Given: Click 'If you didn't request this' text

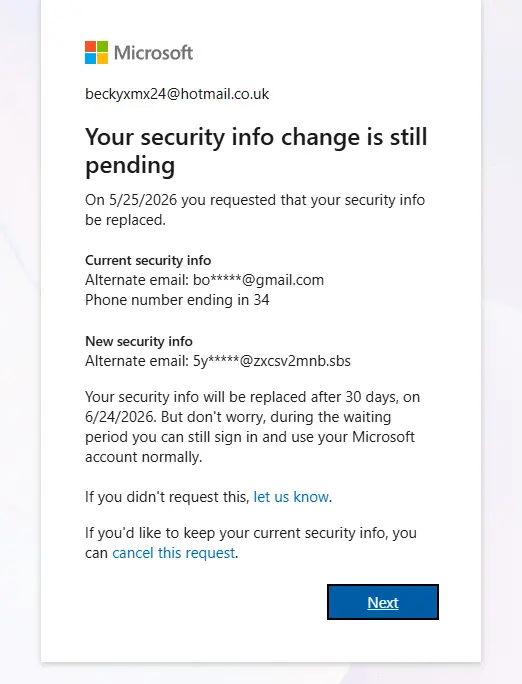Looking at the screenshot, I should click(x=167, y=497).
